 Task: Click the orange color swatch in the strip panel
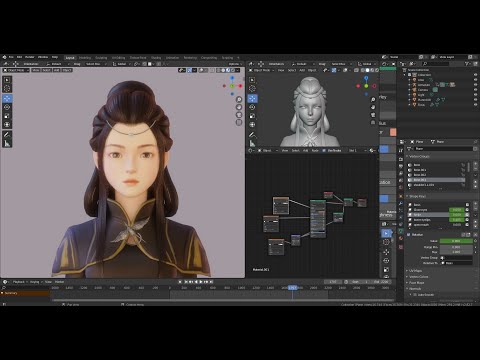[x=393, y=132]
